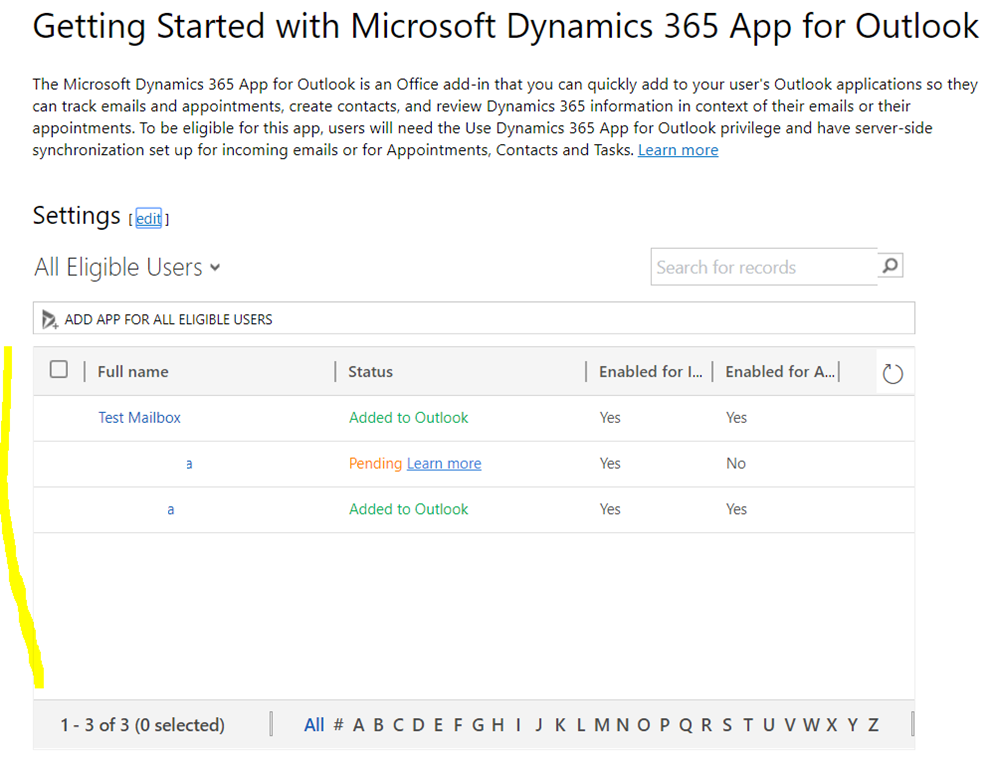
Task: Click the search magnifier icon
Action: pos(890,266)
